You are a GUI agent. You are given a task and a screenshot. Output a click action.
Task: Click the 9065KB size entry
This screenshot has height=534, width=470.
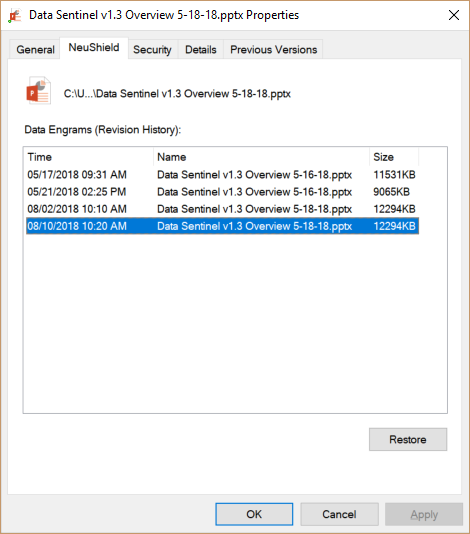pyautogui.click(x=391, y=192)
